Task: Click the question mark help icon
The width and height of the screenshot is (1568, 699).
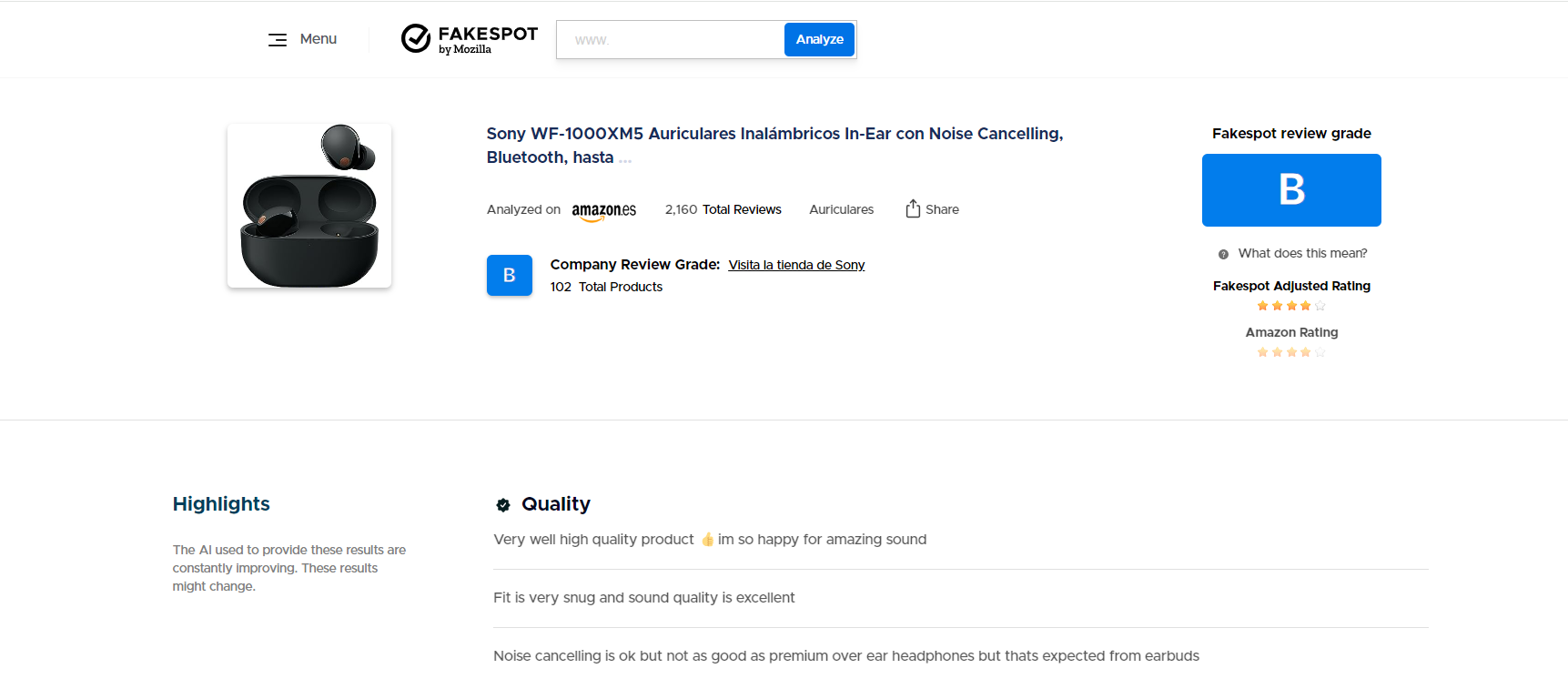Action: pos(1223,254)
